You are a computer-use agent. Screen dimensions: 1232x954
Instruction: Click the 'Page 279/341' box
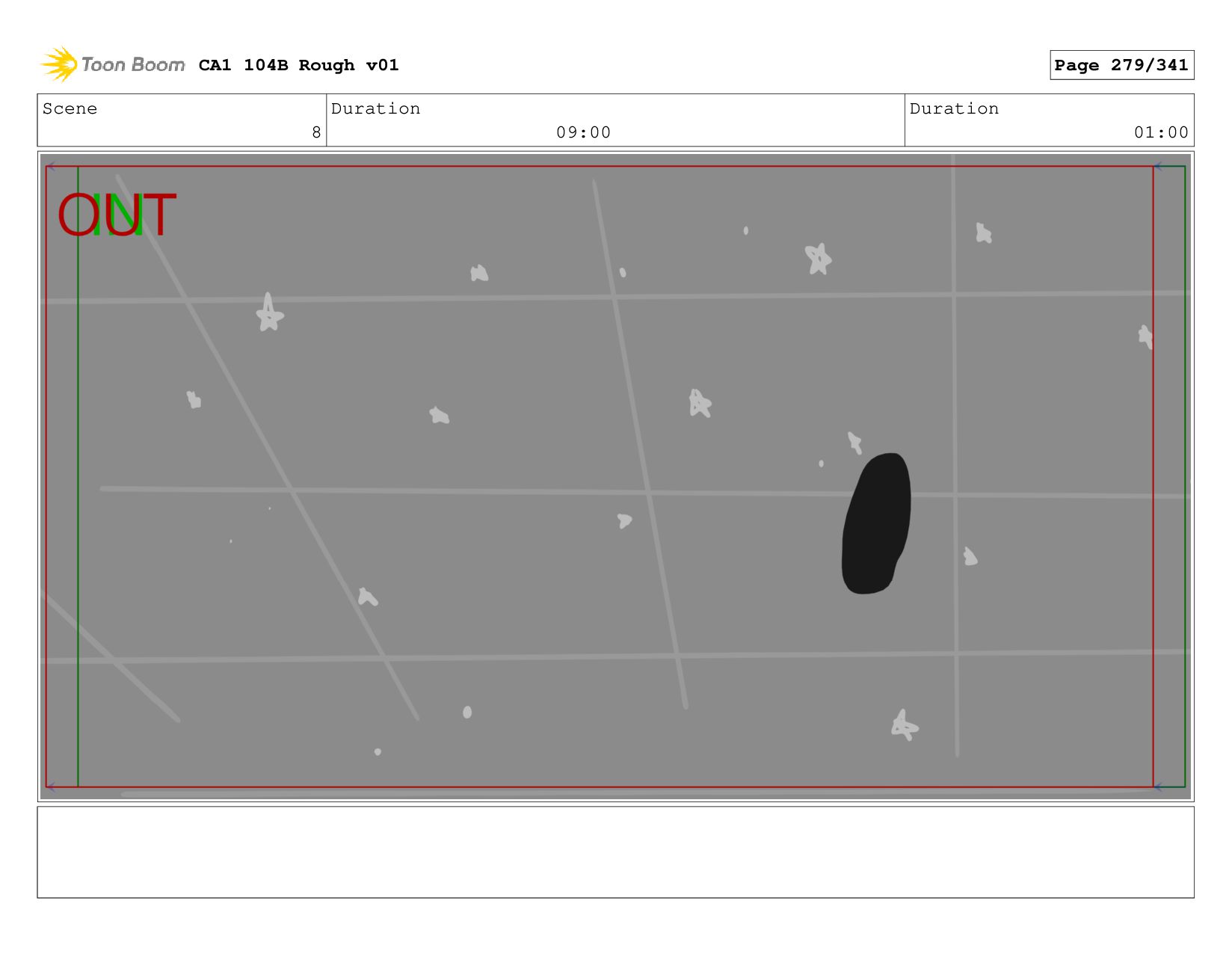coord(1121,65)
